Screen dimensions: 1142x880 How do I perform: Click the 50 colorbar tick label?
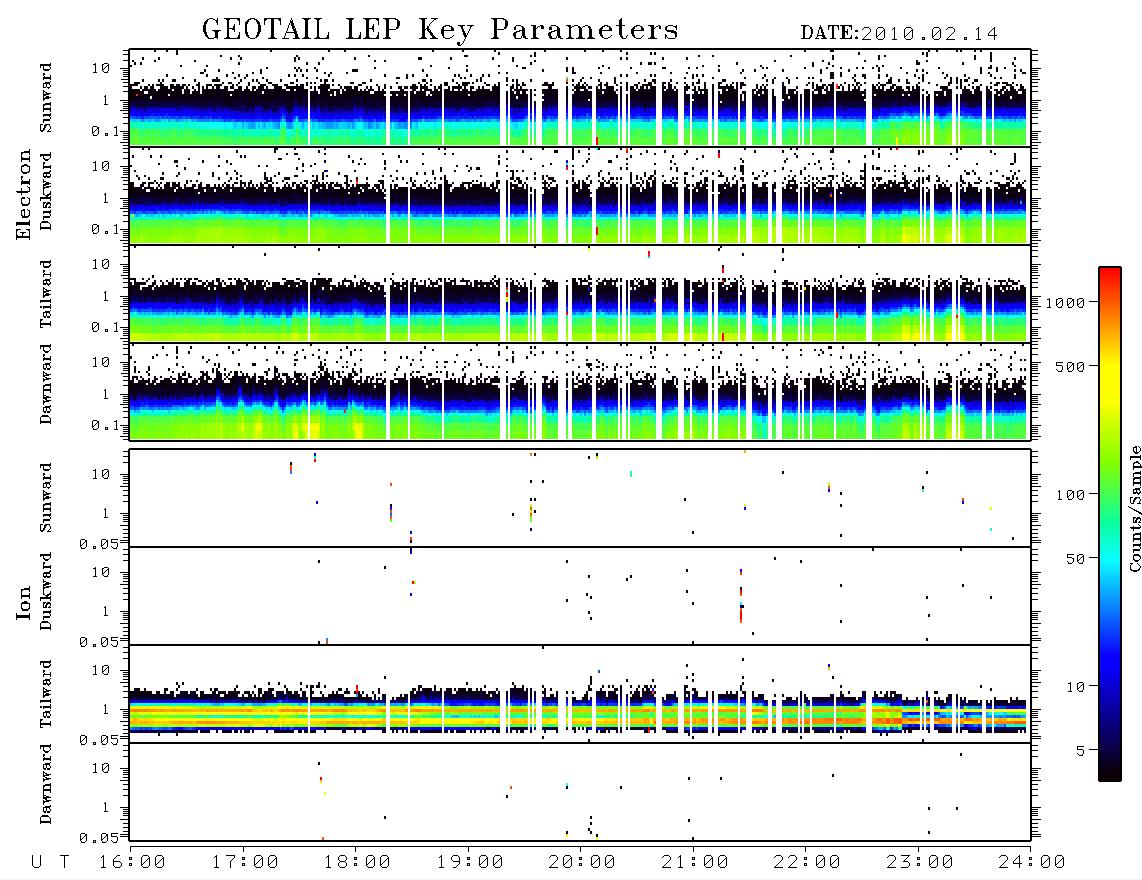(x=1075, y=559)
